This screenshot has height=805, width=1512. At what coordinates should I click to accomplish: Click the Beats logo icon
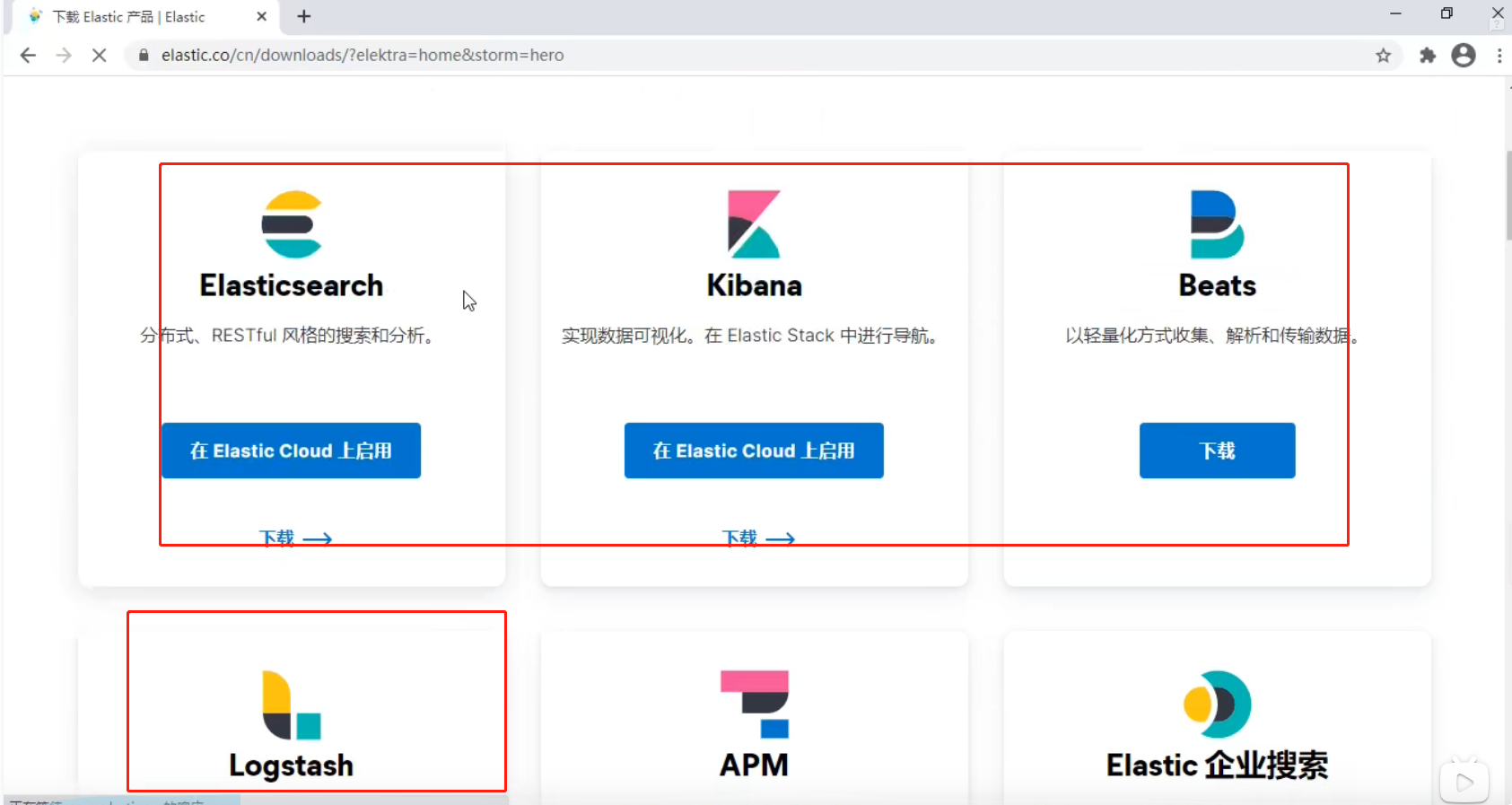(1217, 224)
